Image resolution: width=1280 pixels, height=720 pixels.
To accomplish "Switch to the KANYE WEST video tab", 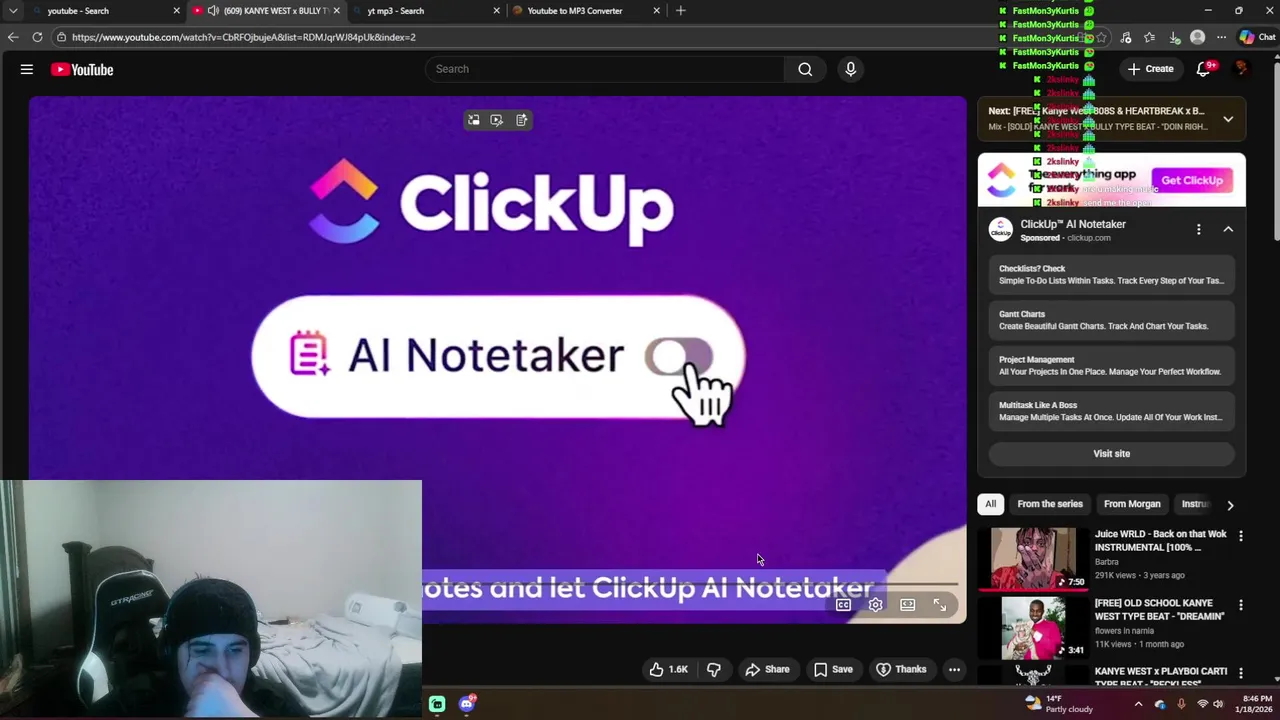I will pyautogui.click(x=265, y=11).
